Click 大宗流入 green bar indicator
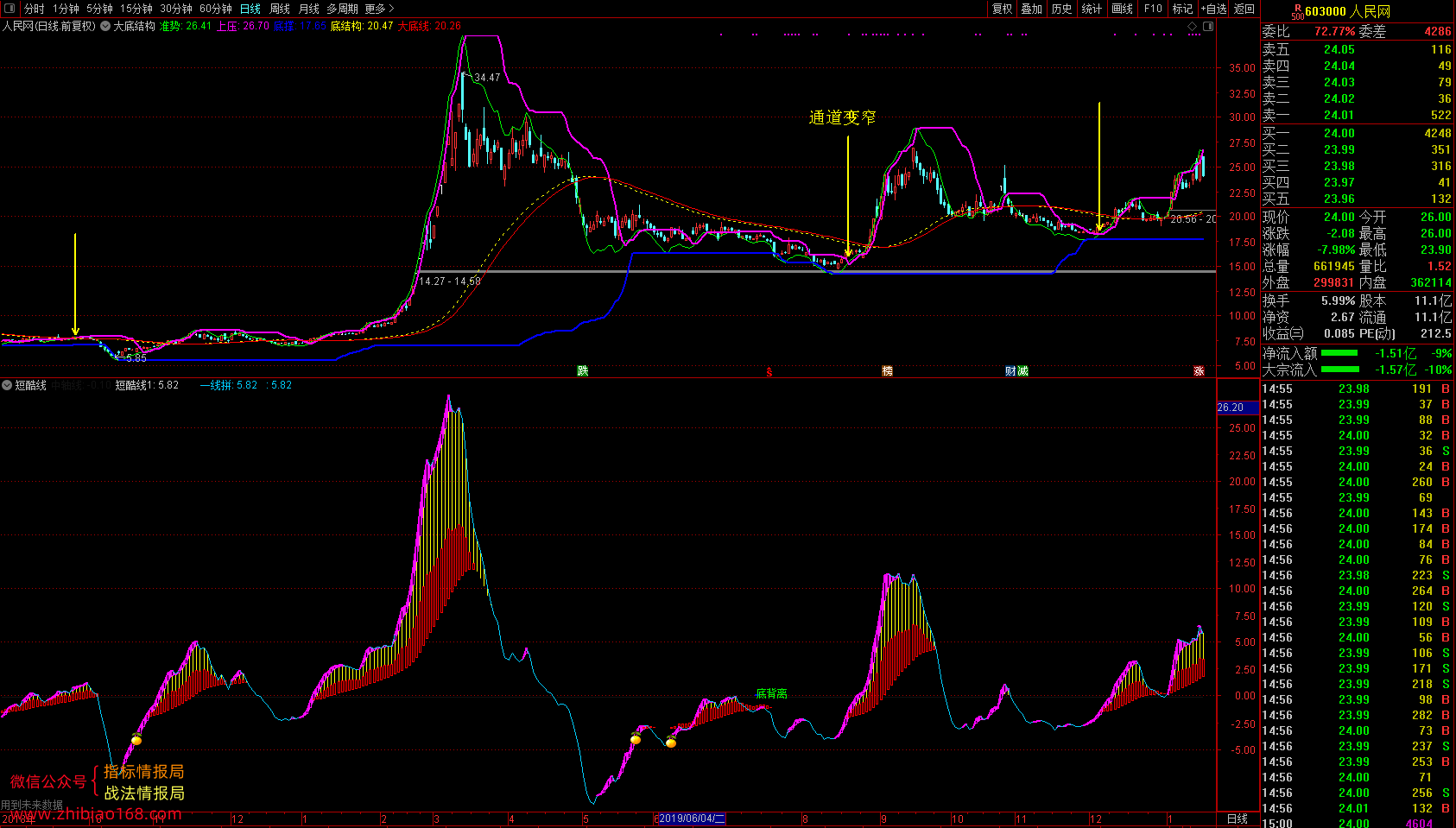The image size is (1456, 828). pos(1339,370)
